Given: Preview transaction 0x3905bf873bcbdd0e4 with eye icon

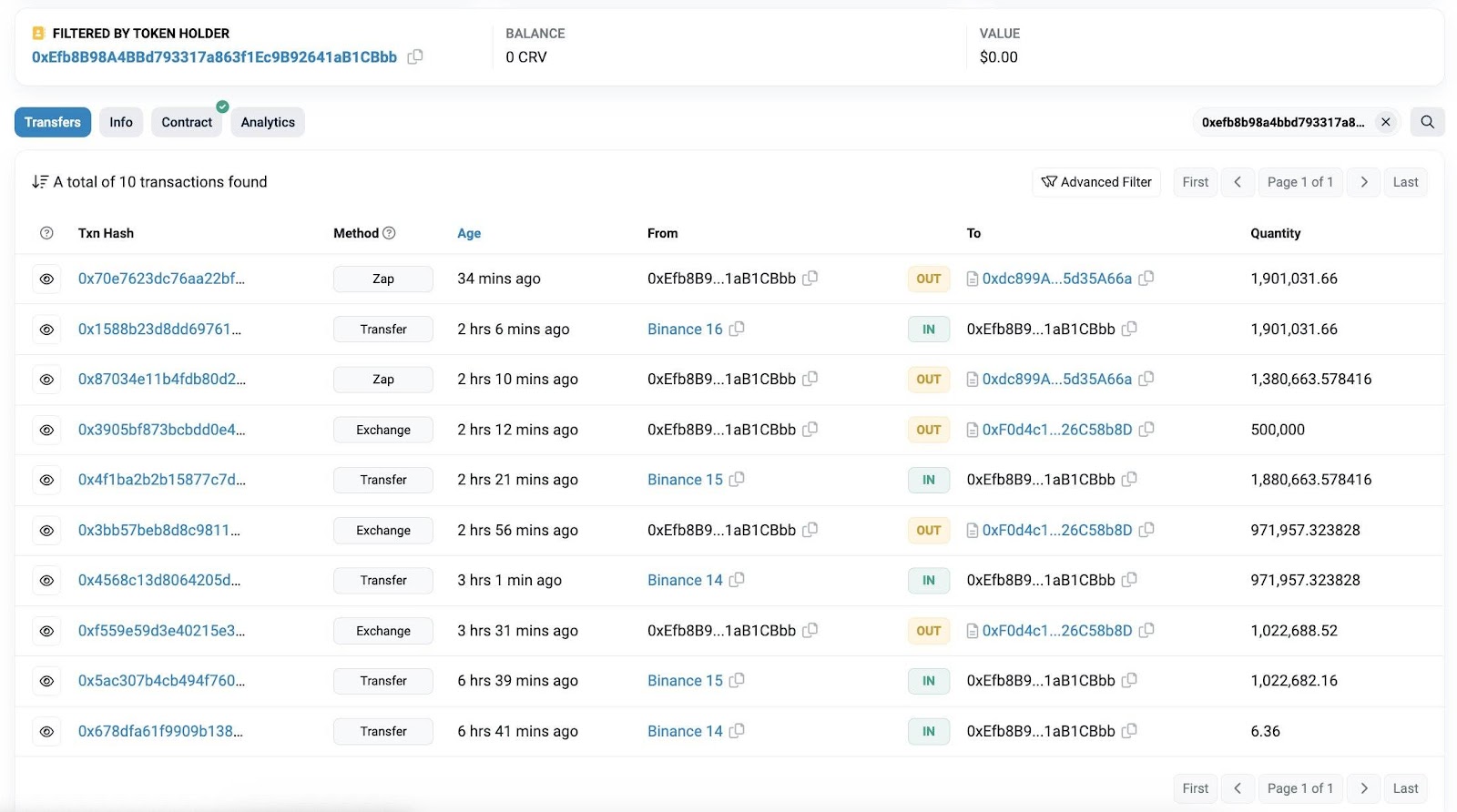Looking at the screenshot, I should tap(46, 430).
